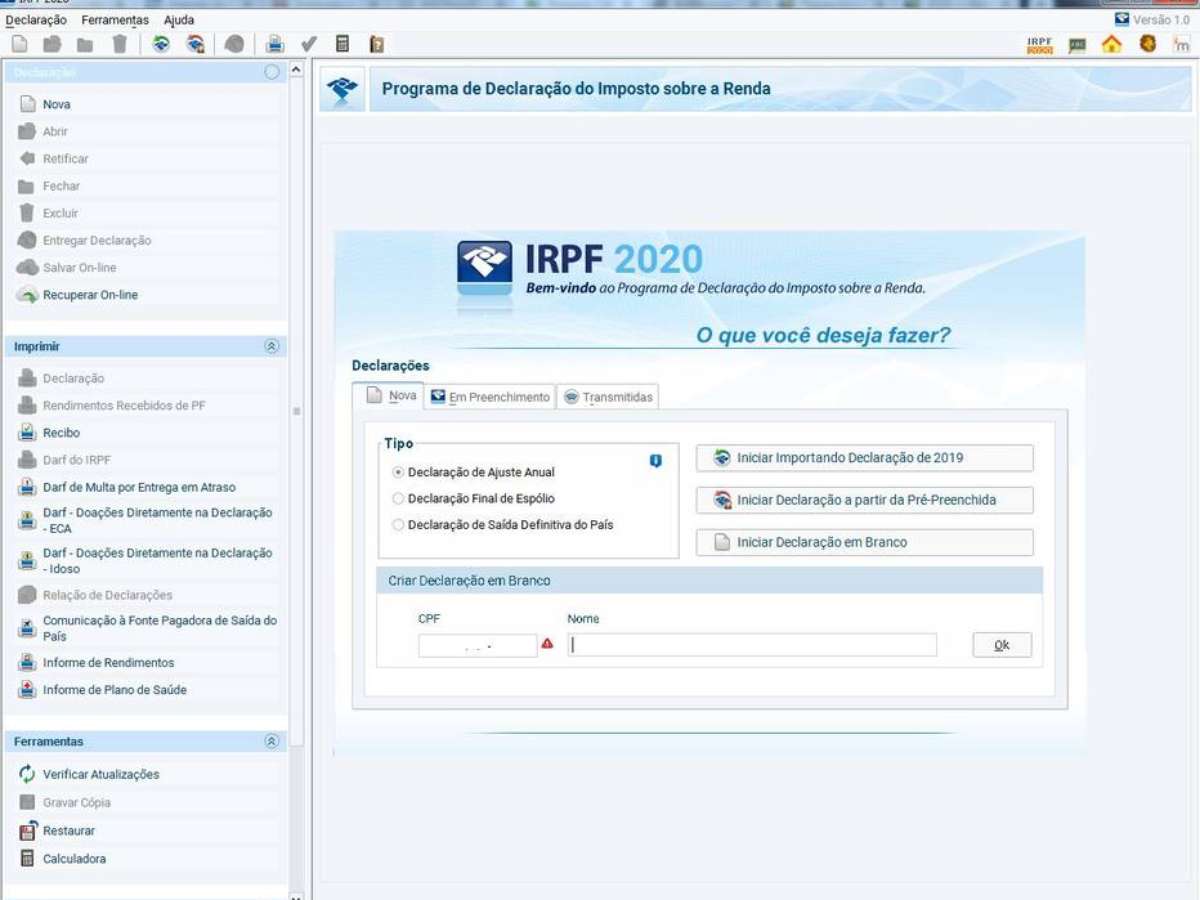Image resolution: width=1200 pixels, height=900 pixels.
Task: Click the CPF input field
Action: 478,645
